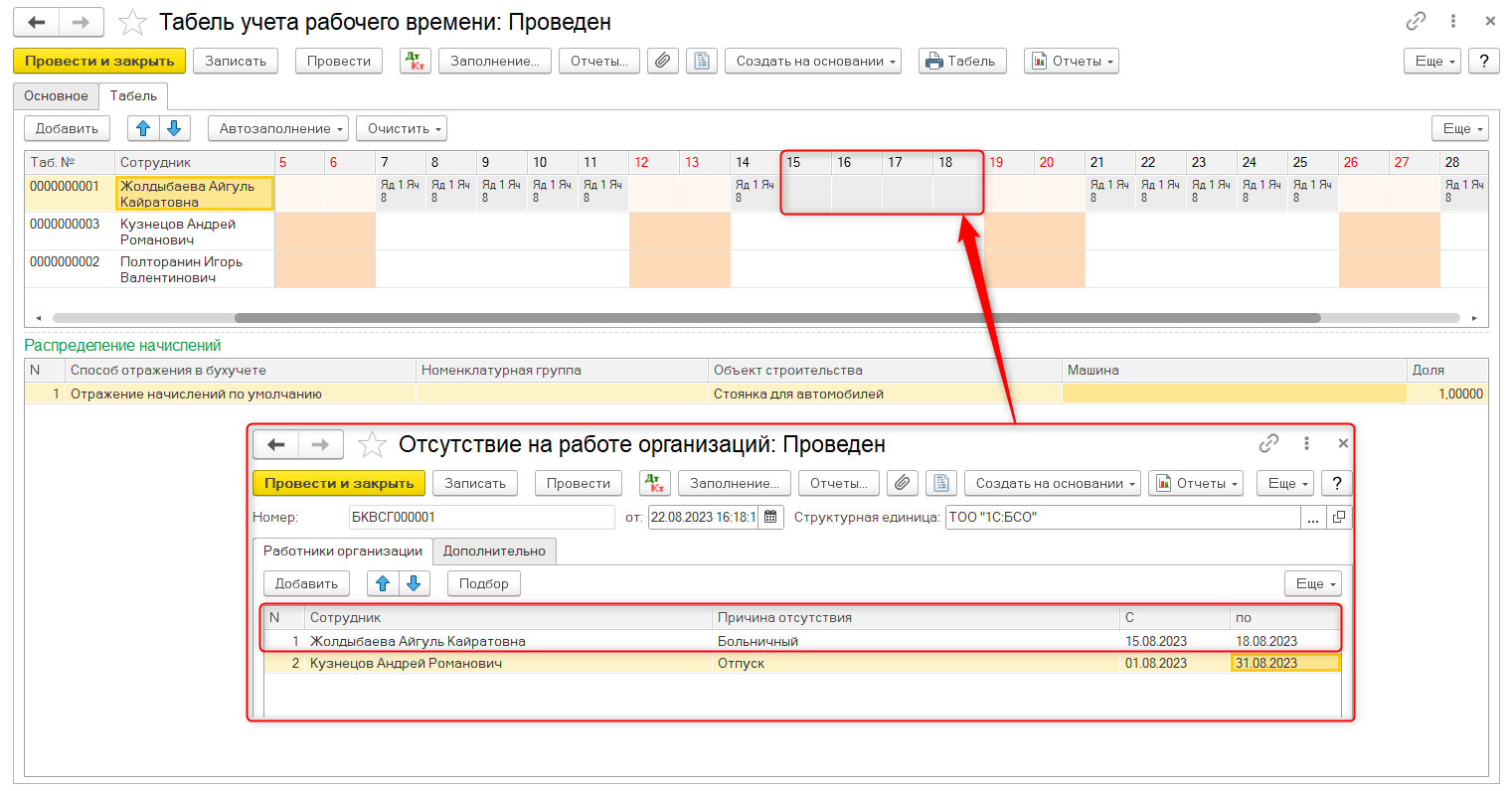Expand the Автозаполнение dropdown

(278, 128)
